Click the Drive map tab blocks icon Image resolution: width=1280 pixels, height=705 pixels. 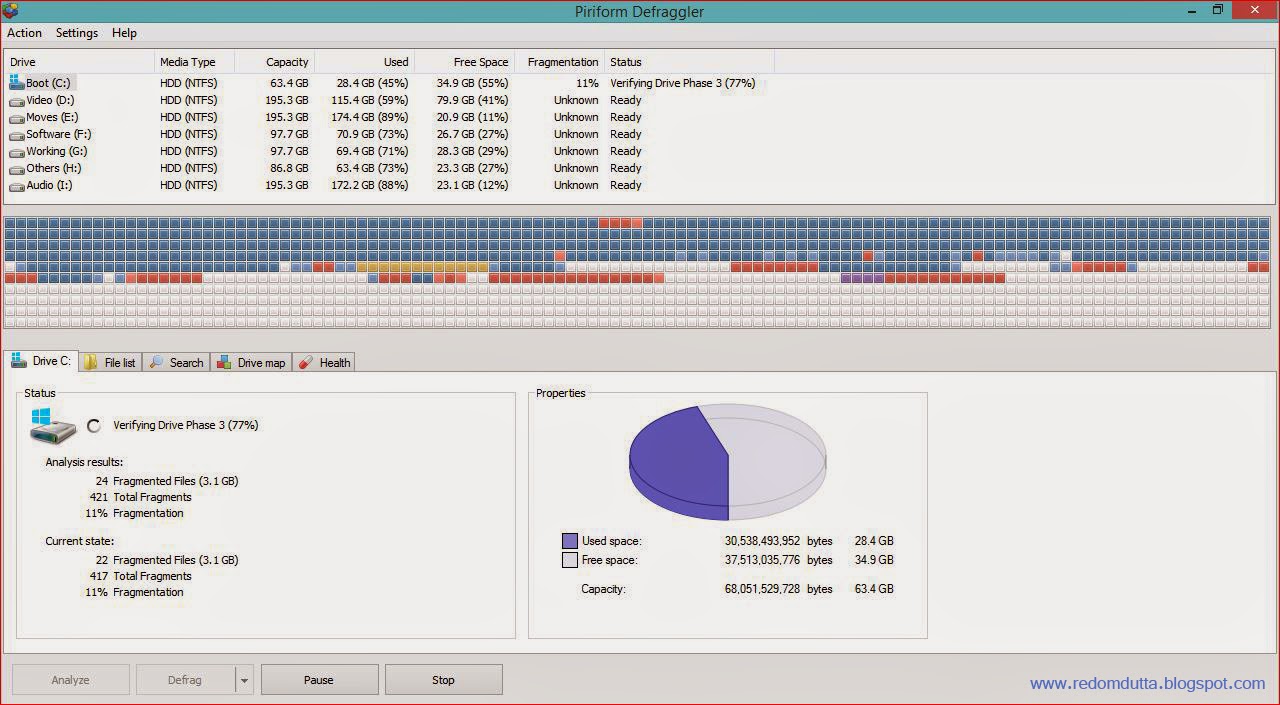click(x=224, y=362)
